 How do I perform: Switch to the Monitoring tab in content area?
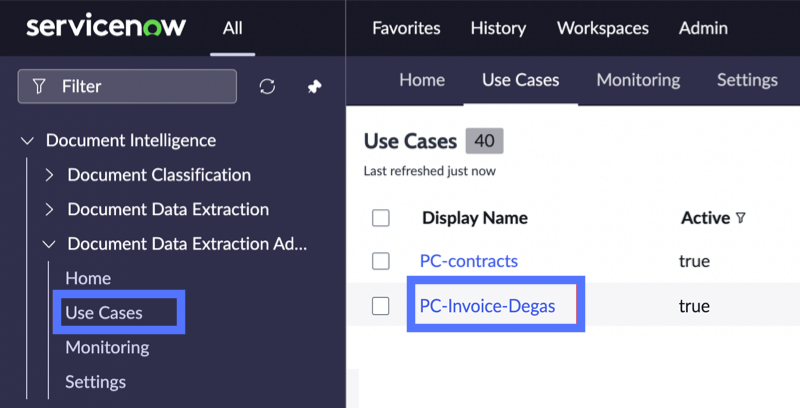coord(638,80)
